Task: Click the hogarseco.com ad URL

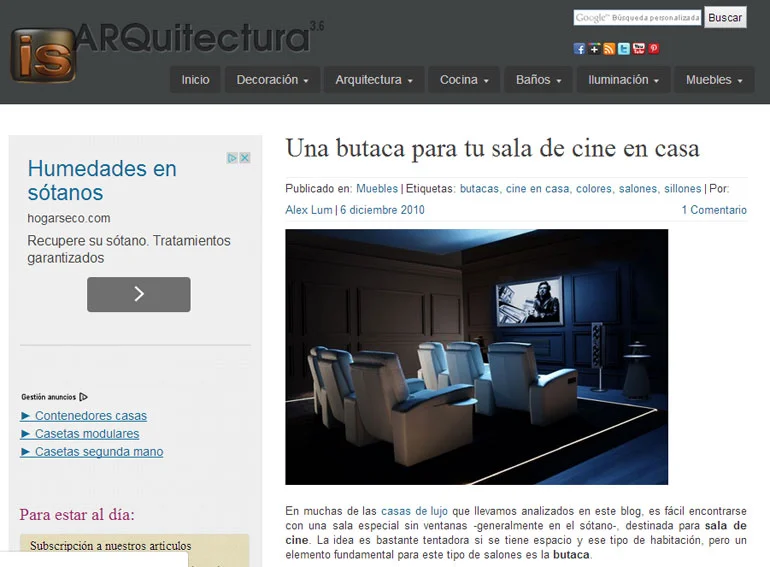Action: [69, 218]
